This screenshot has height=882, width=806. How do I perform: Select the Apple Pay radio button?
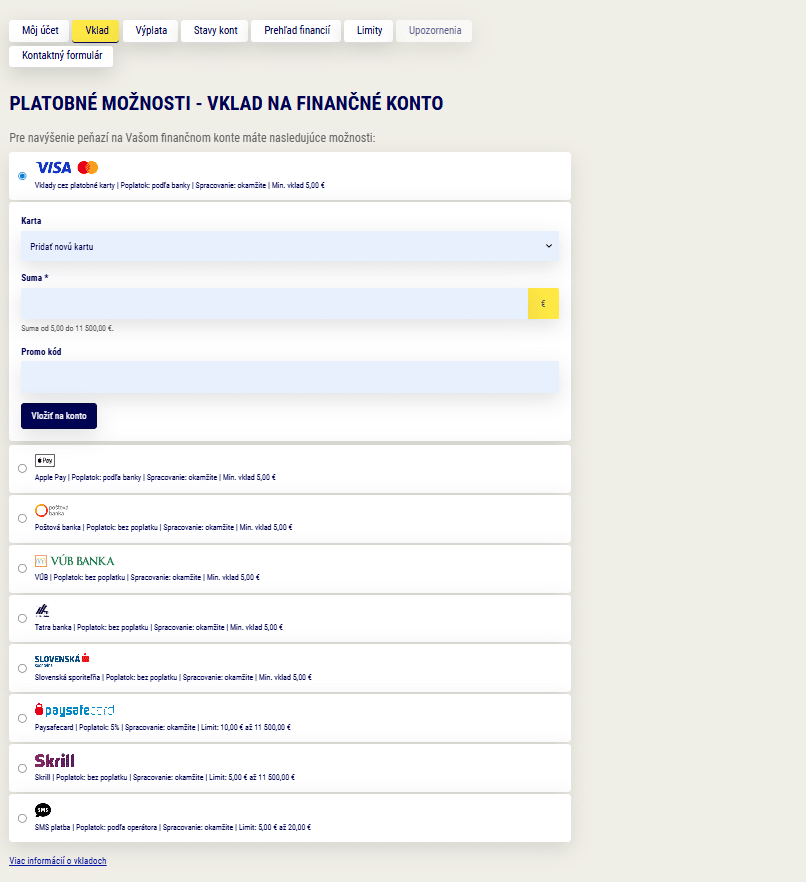point(22,468)
